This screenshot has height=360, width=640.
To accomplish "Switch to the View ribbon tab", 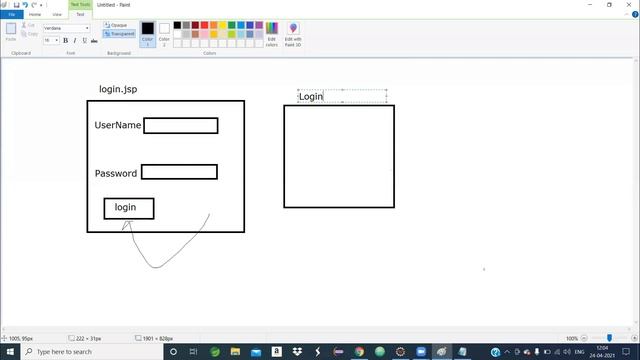I will coord(57,14).
